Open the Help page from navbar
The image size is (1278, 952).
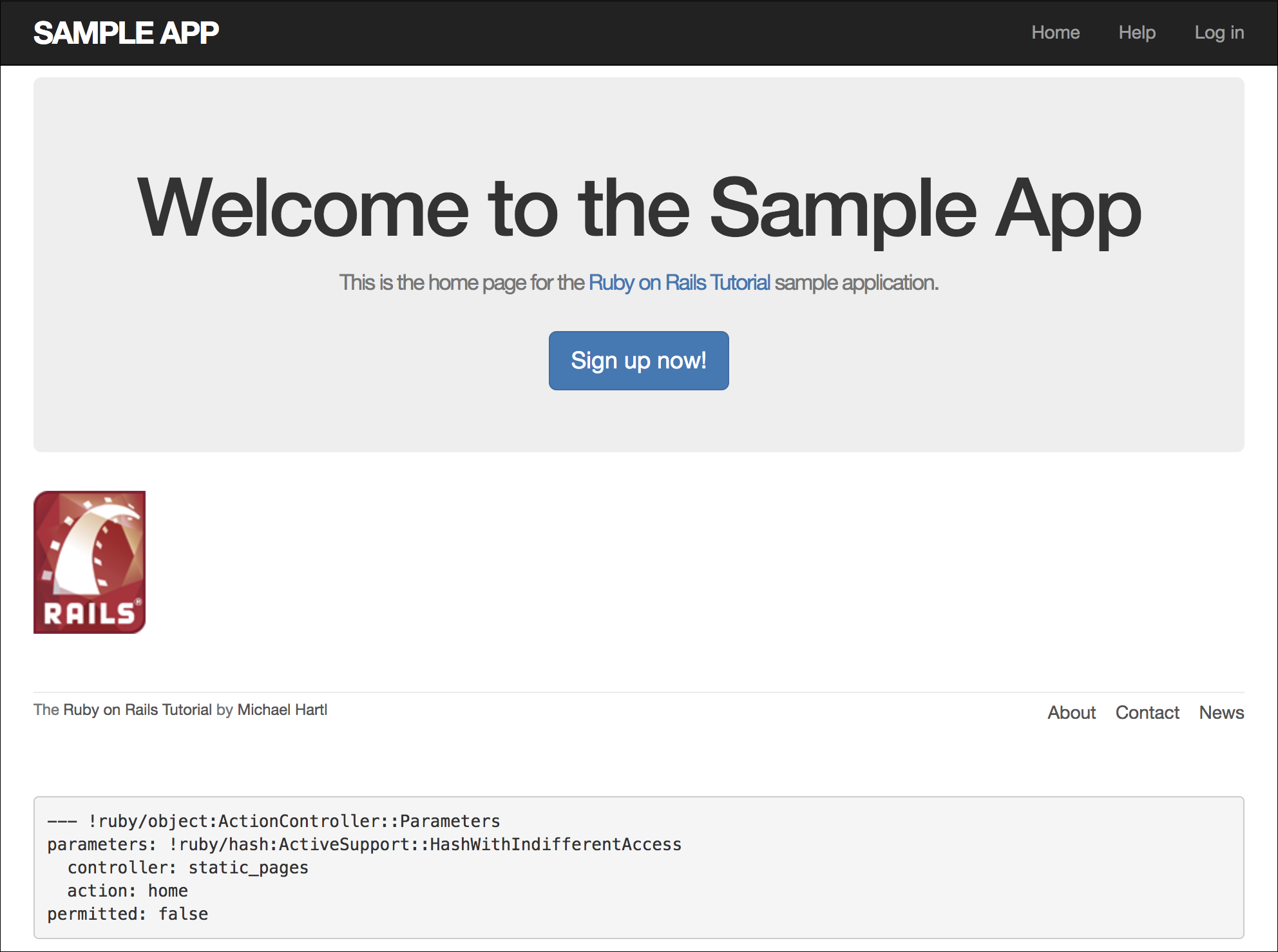(x=1136, y=33)
